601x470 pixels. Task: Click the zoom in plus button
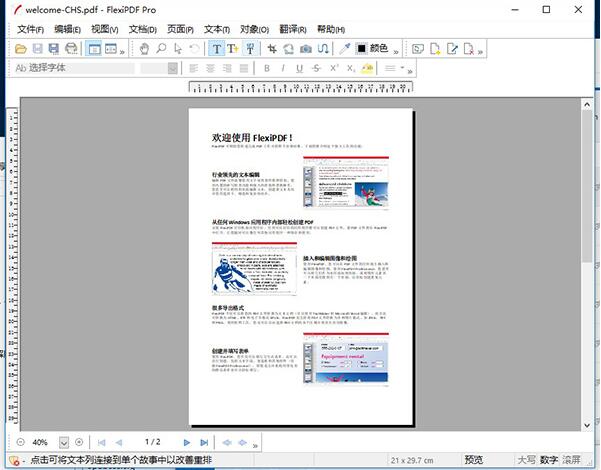tap(79, 442)
